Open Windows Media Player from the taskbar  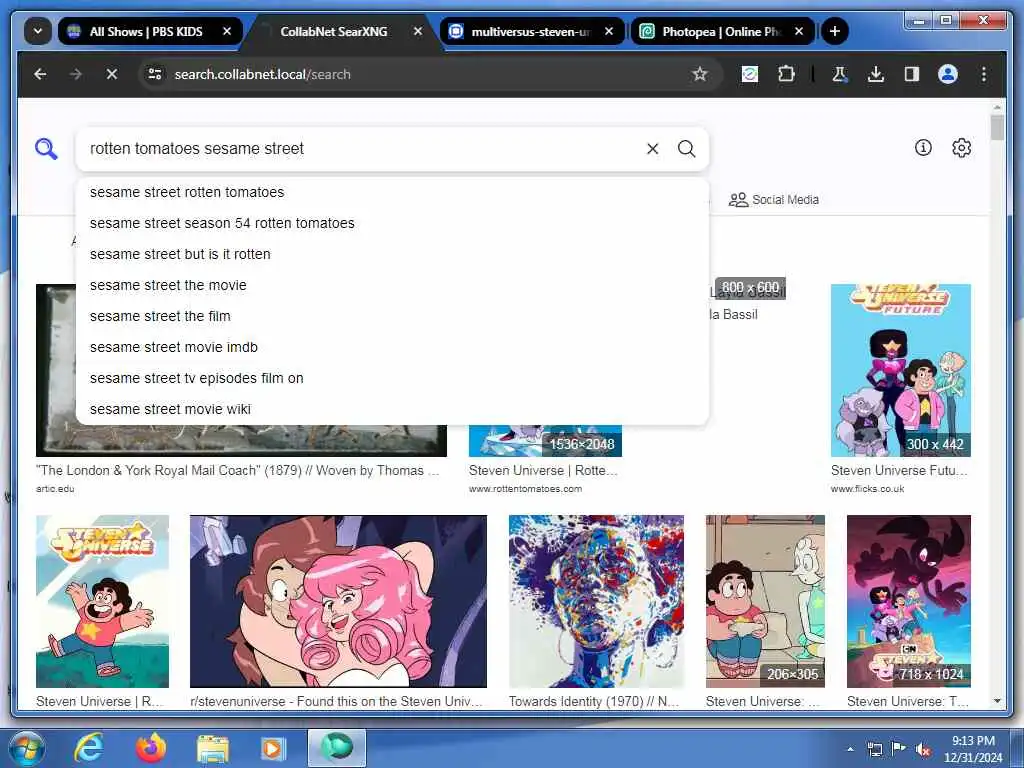click(x=273, y=748)
